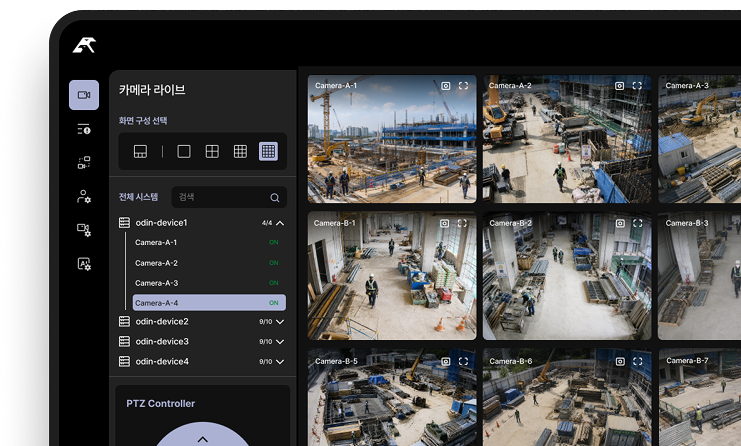Select the 2x2 grid layout icon
Screen dimensions: 741x446
212,152
